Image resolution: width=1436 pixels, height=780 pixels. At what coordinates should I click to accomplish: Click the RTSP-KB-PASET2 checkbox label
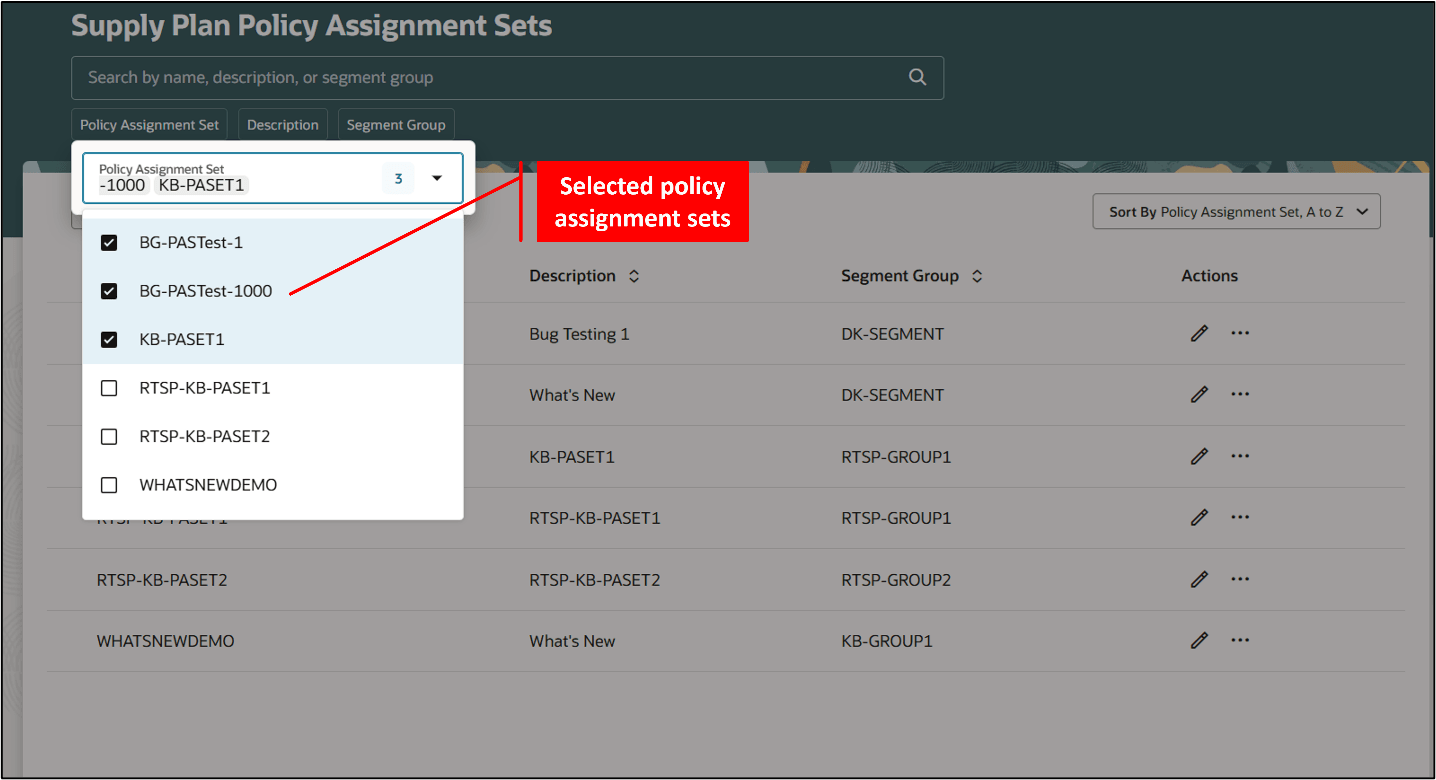click(204, 436)
